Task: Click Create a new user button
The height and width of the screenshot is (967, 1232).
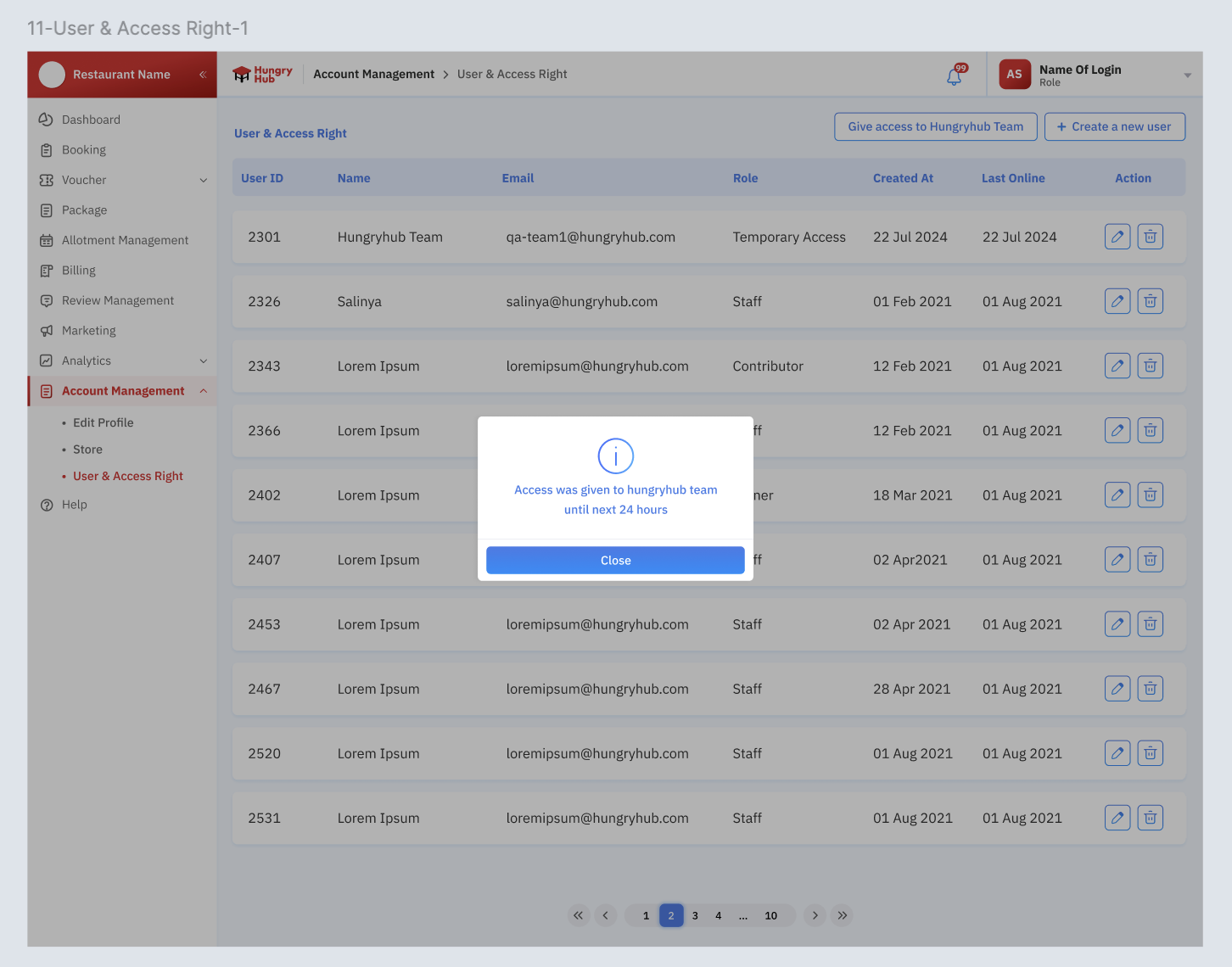Action: [1114, 126]
